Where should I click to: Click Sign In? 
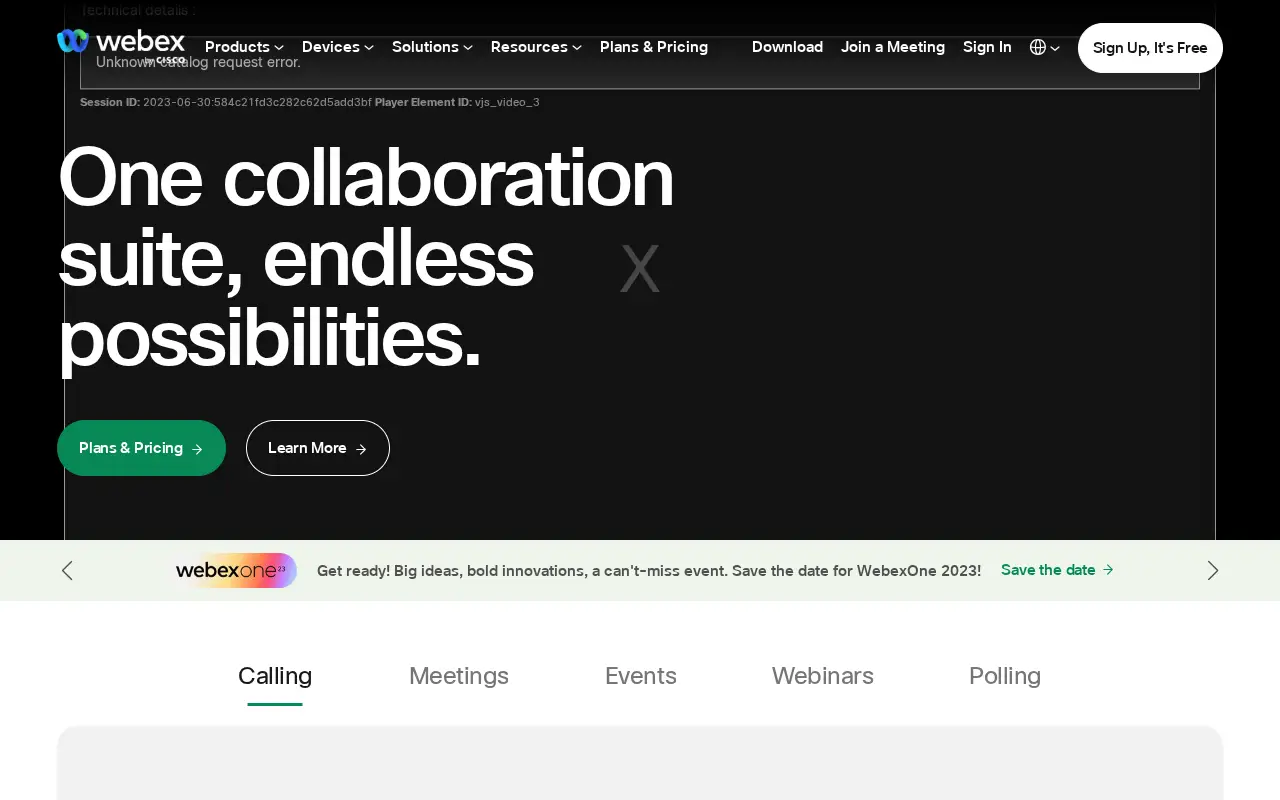(987, 47)
